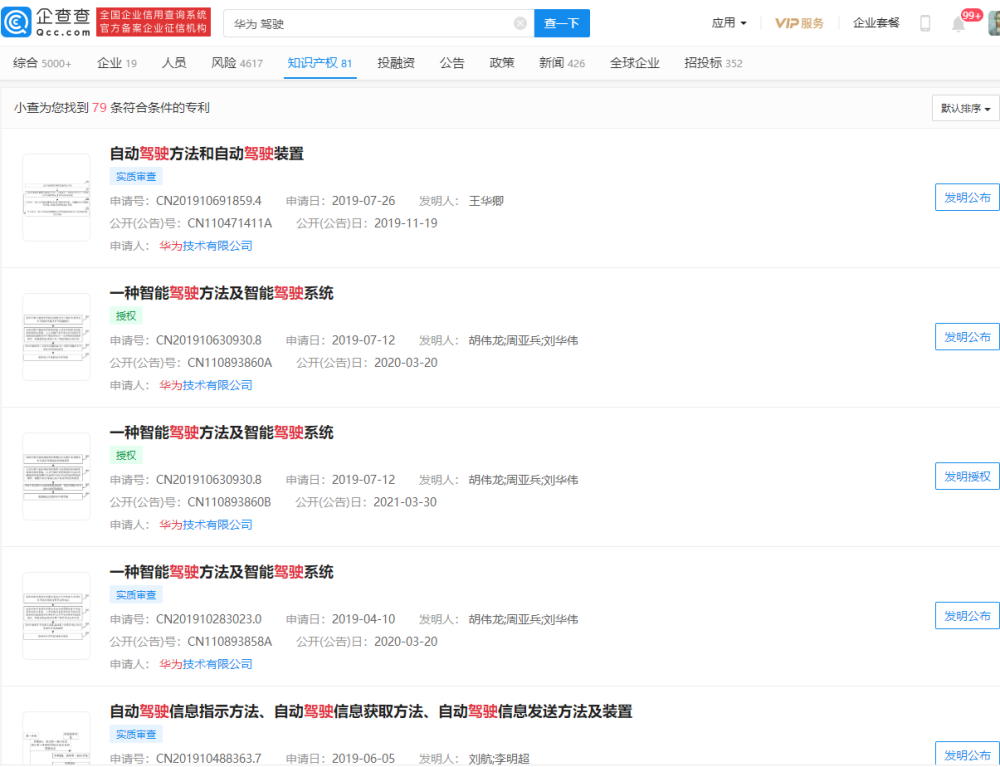Click 发明公布 button for CN201910488363.7

coord(967,754)
